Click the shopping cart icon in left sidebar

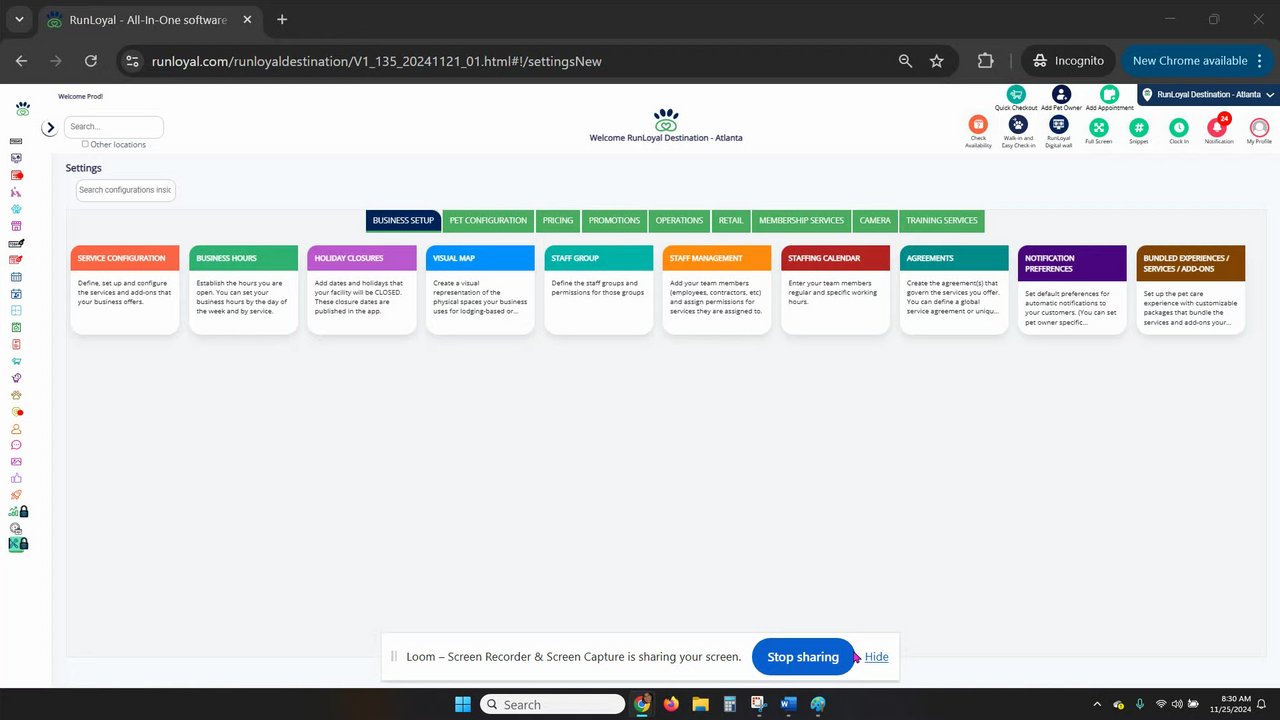(x=16, y=361)
